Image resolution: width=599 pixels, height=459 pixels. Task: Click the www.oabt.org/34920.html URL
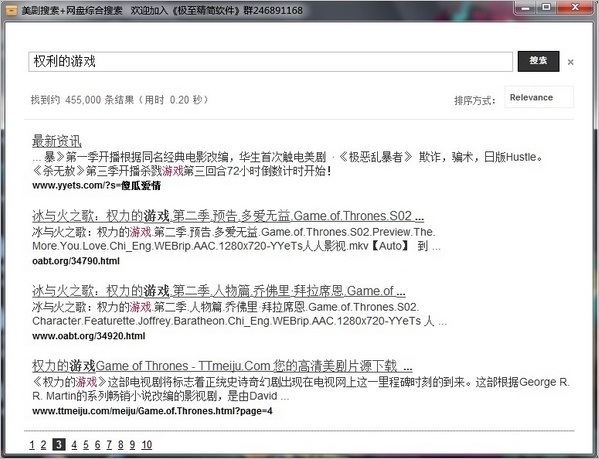pyautogui.click(x=89, y=336)
